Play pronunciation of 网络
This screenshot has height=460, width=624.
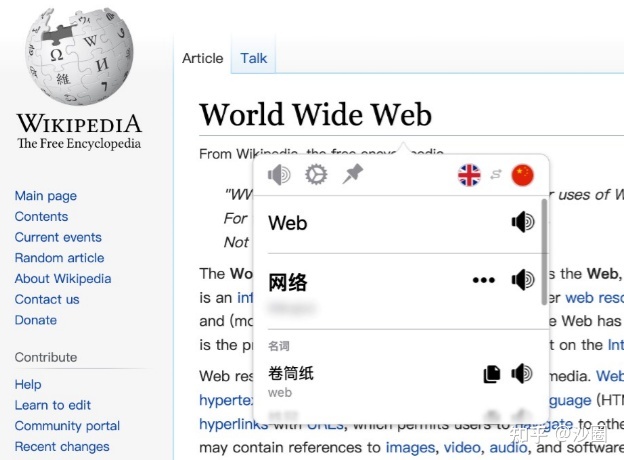coord(523,280)
